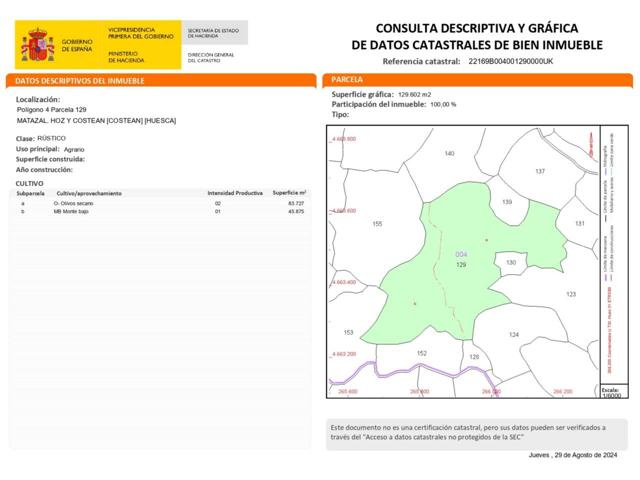
Task: Click 'VICEPRESIDENCIA PRIMERA DEL GOBIERNO' heading
Action: [141, 33]
